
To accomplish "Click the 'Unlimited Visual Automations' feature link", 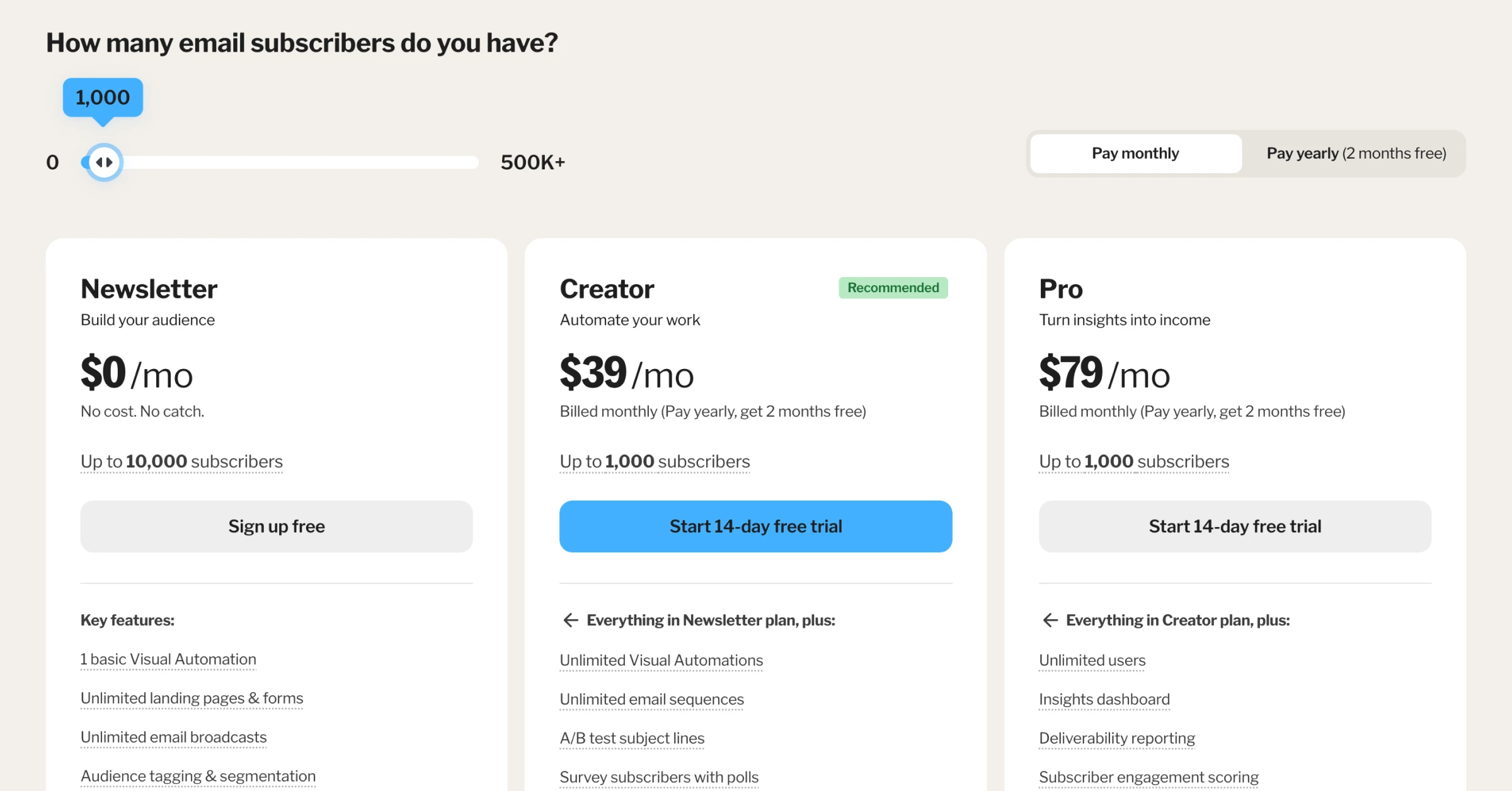I will click(661, 660).
